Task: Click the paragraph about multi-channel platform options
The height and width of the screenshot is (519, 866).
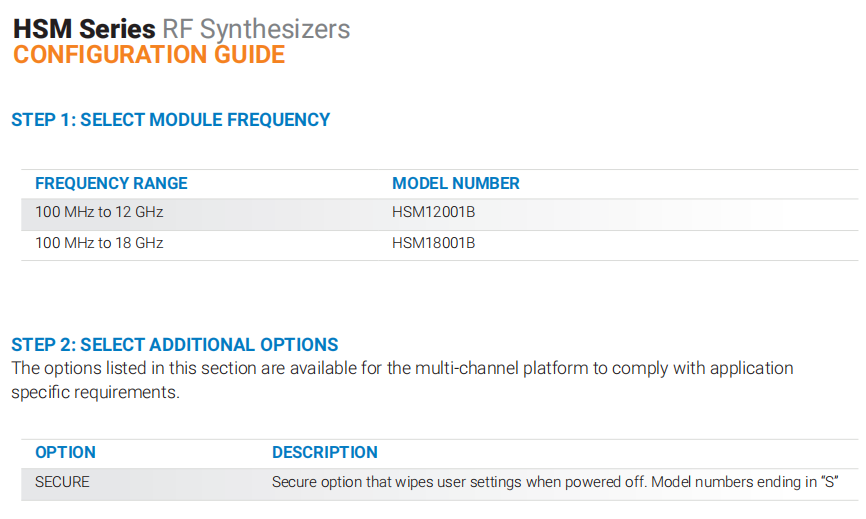Action: pyautogui.click(x=402, y=380)
